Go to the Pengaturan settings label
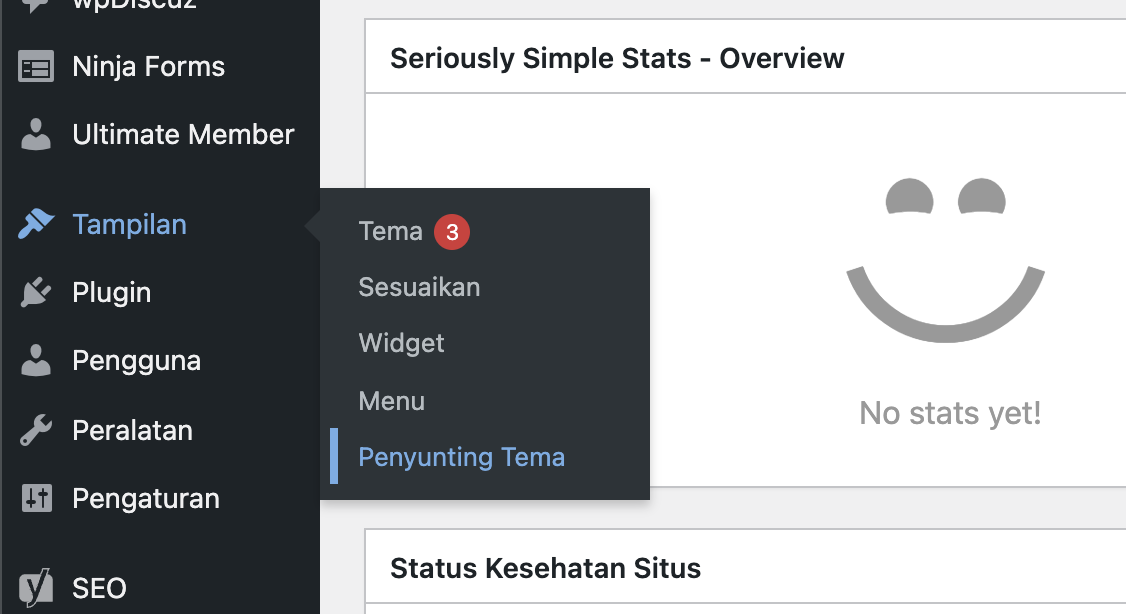Image resolution: width=1126 pixels, height=614 pixels. pos(145,499)
